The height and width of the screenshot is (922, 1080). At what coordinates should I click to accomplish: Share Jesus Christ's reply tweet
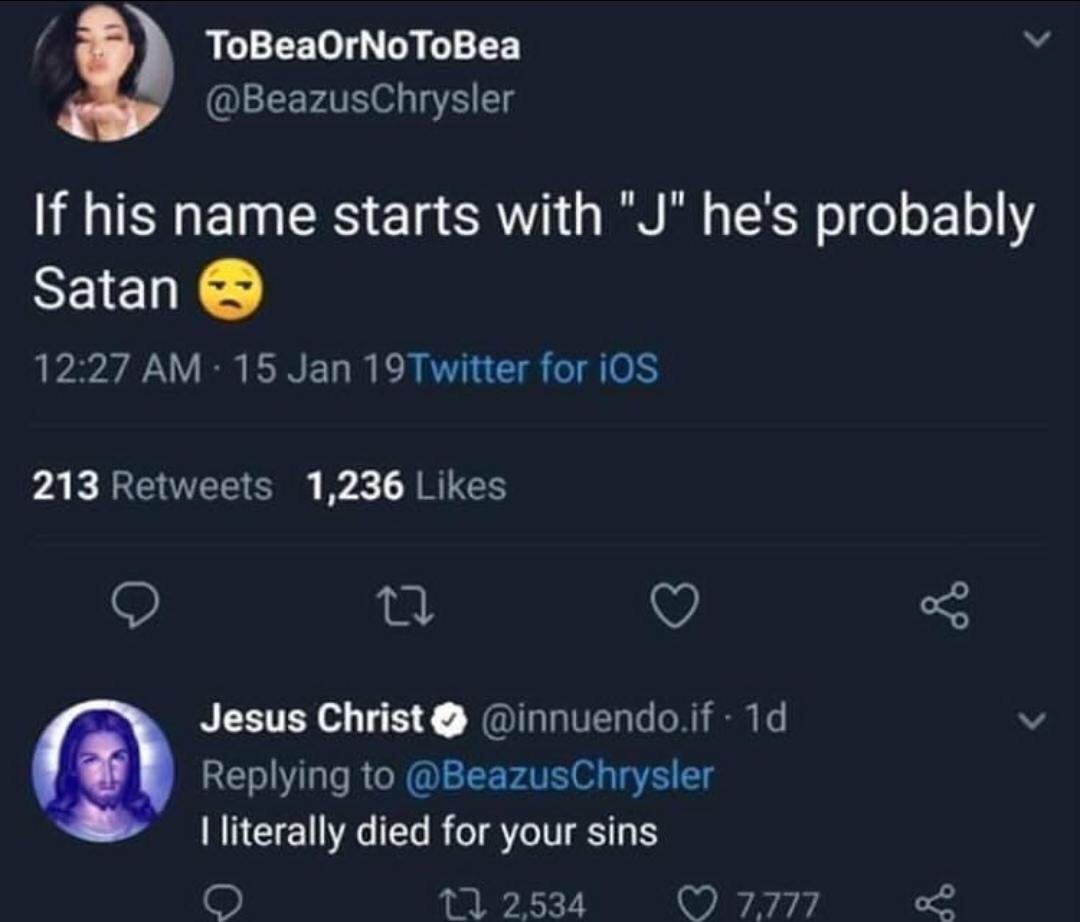click(x=937, y=903)
